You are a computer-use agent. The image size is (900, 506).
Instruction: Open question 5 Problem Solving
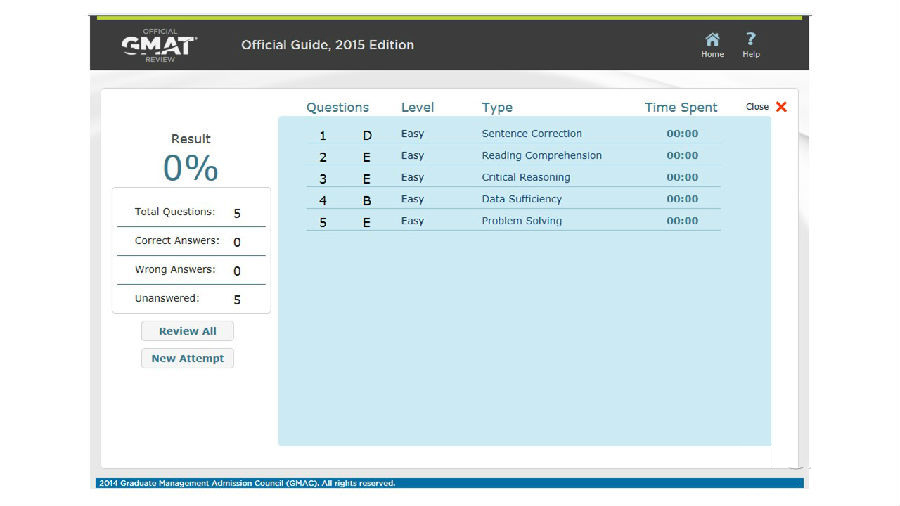pos(521,221)
